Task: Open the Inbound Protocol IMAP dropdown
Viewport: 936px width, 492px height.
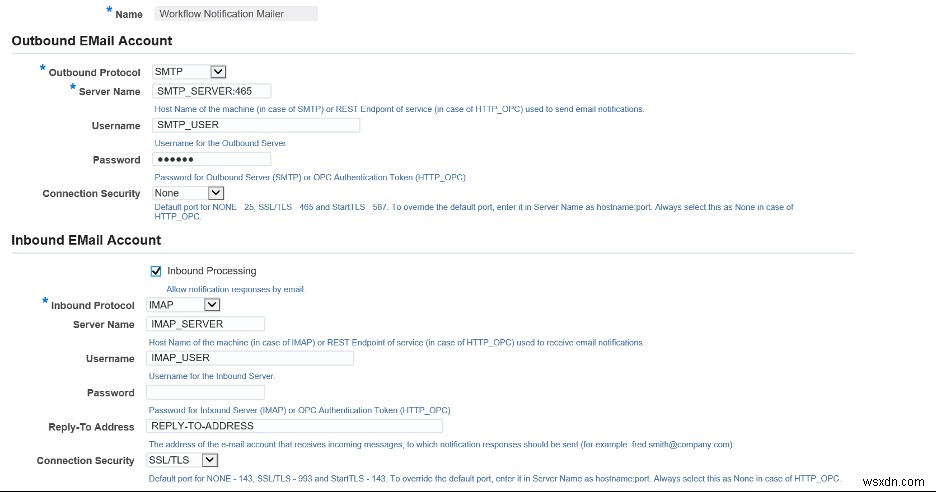Action: 182,305
